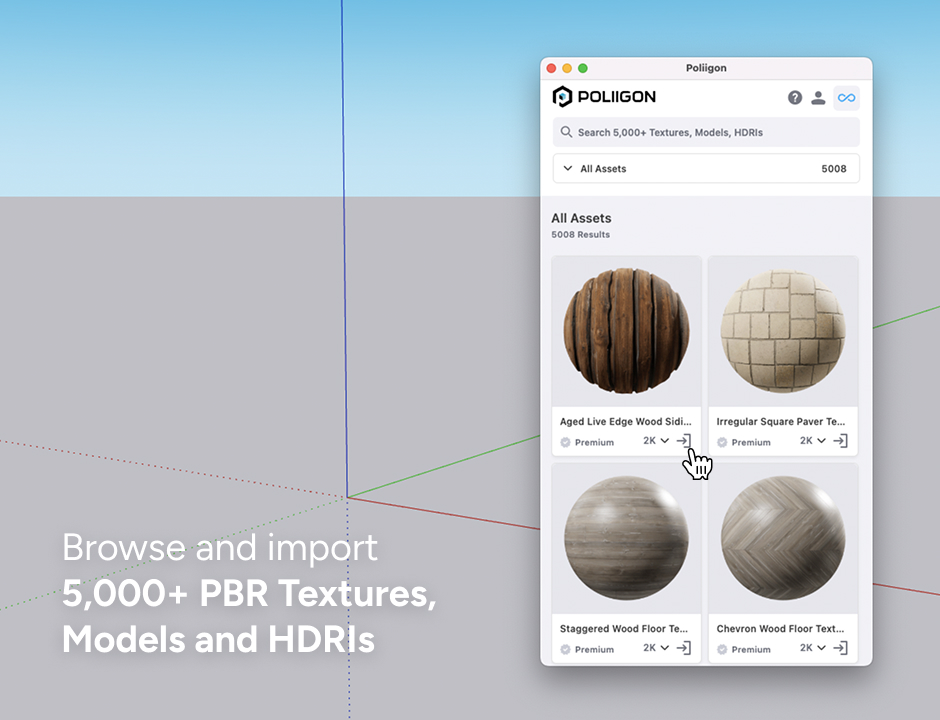Select the Aged Live Edge Wood sphere thumbnail

pos(627,331)
